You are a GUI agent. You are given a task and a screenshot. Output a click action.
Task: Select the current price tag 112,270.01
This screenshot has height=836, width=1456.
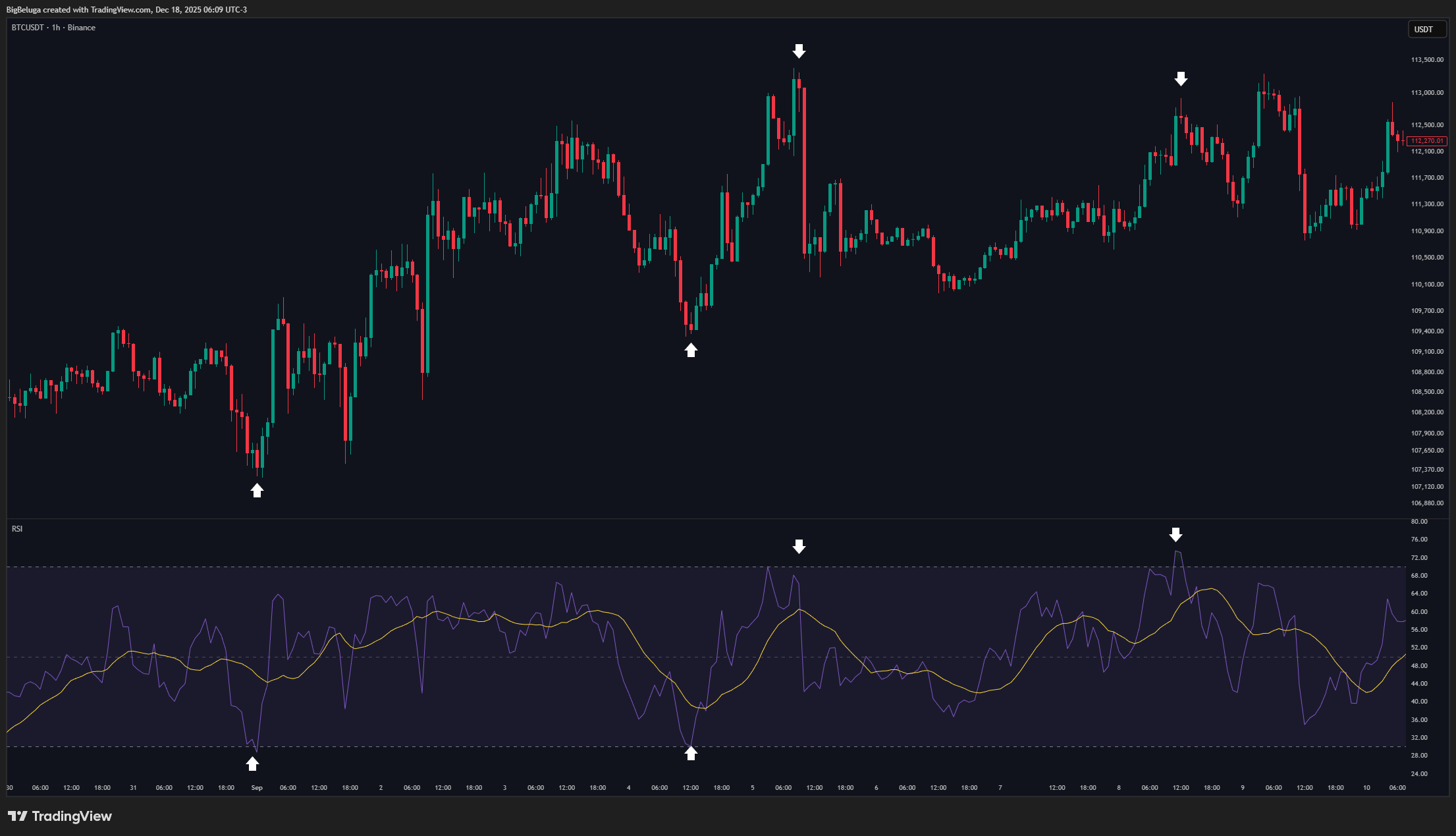1426,141
